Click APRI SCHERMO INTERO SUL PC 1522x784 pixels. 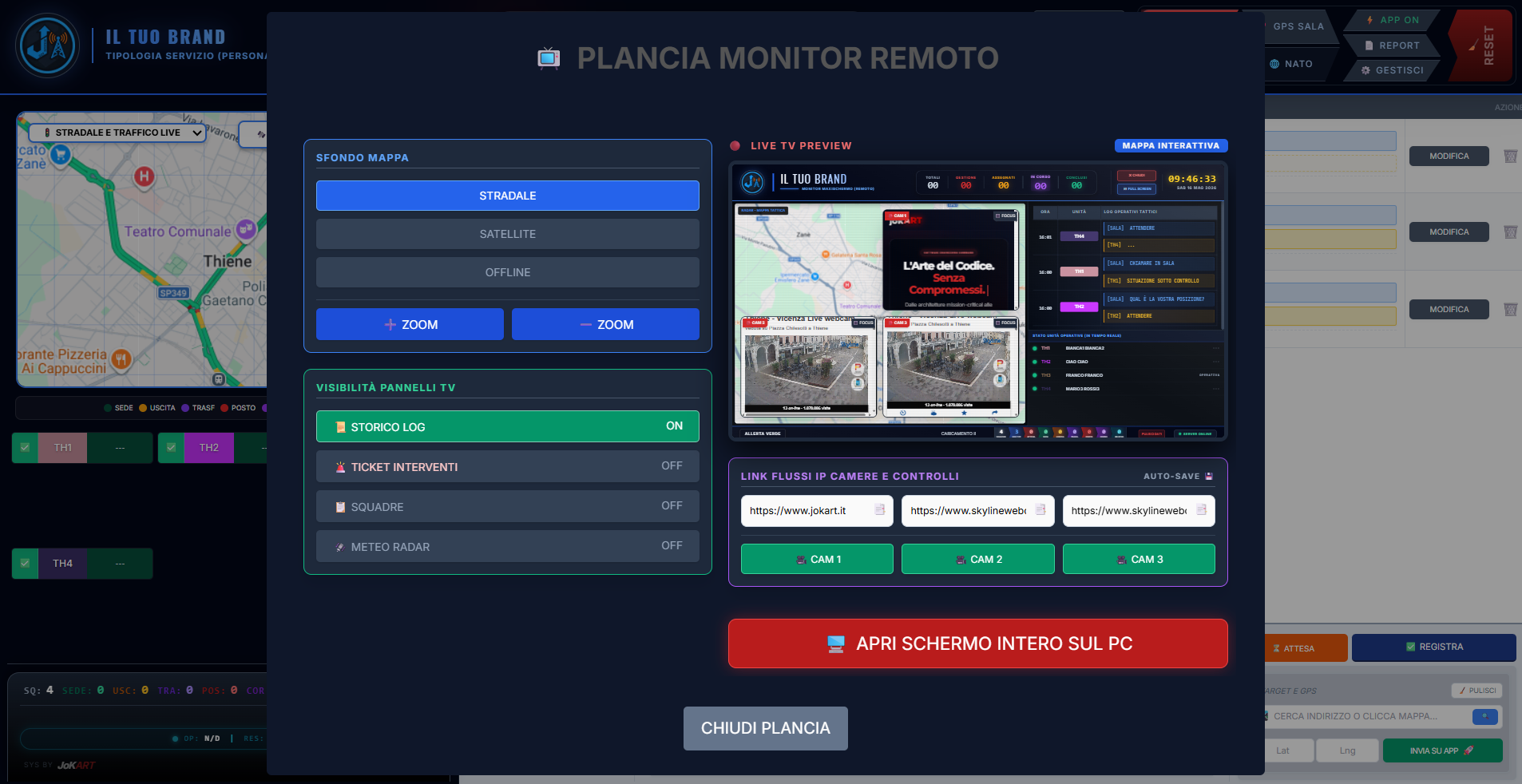coord(977,643)
